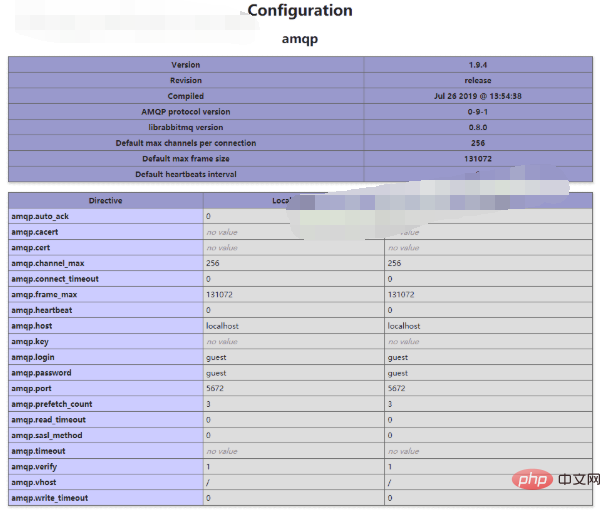Viewport: 611px width, 512px height.
Task: Click Default max channels per connection label
Action: (x=185, y=143)
